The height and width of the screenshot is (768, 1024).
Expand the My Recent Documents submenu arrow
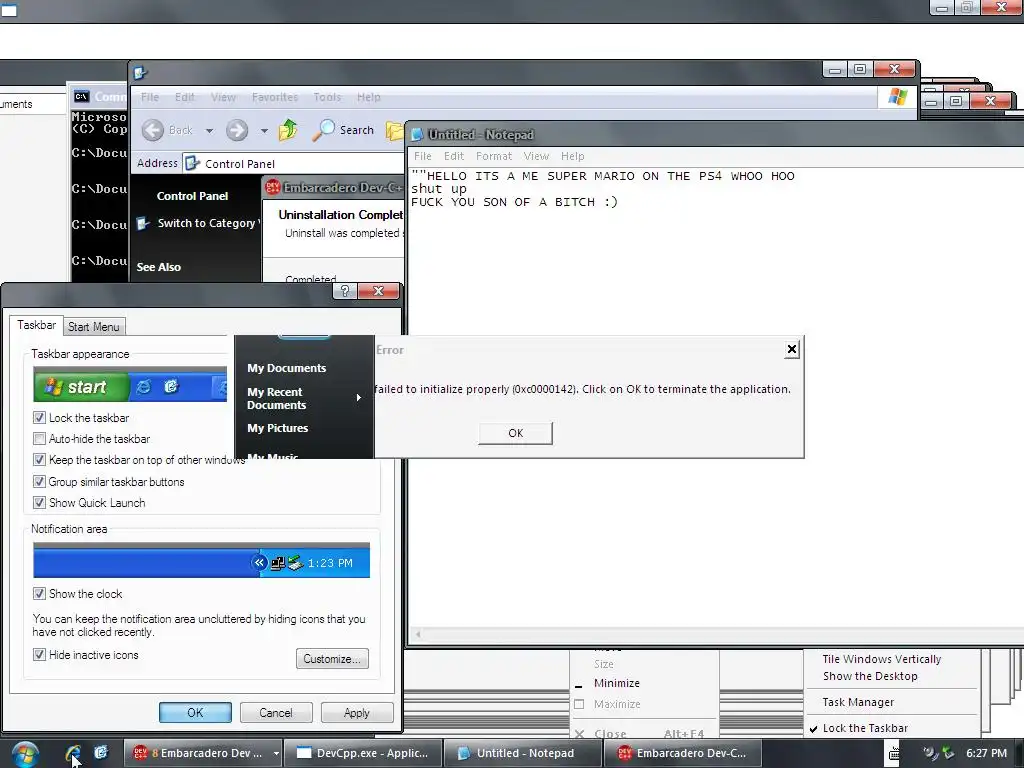click(358, 398)
